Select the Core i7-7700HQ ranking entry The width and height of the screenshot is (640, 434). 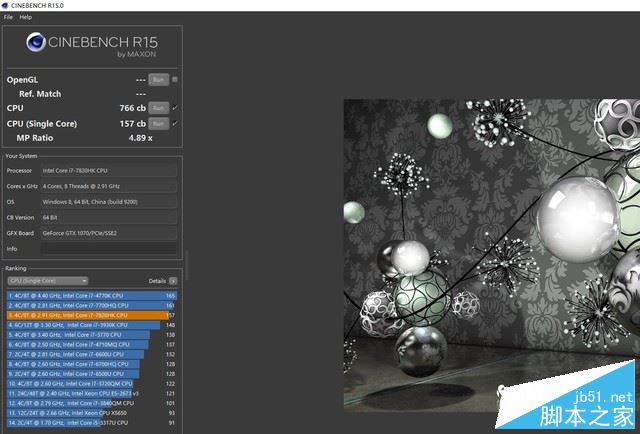pos(91,305)
